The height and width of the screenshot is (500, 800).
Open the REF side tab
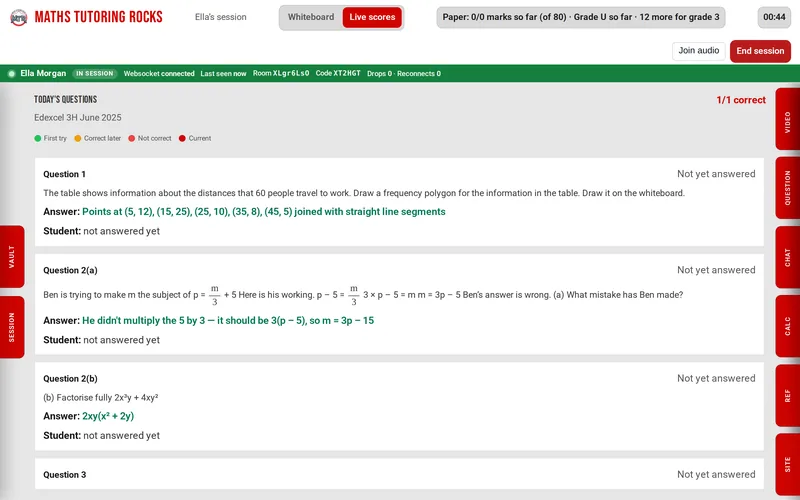pos(788,395)
